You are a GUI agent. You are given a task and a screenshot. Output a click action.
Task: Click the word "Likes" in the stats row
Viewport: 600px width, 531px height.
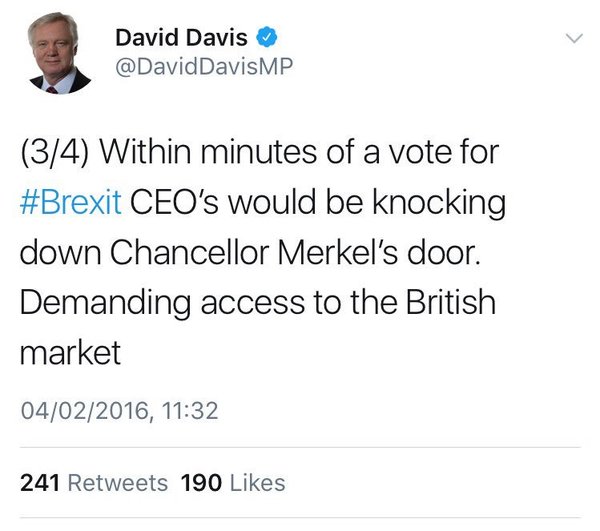257,482
